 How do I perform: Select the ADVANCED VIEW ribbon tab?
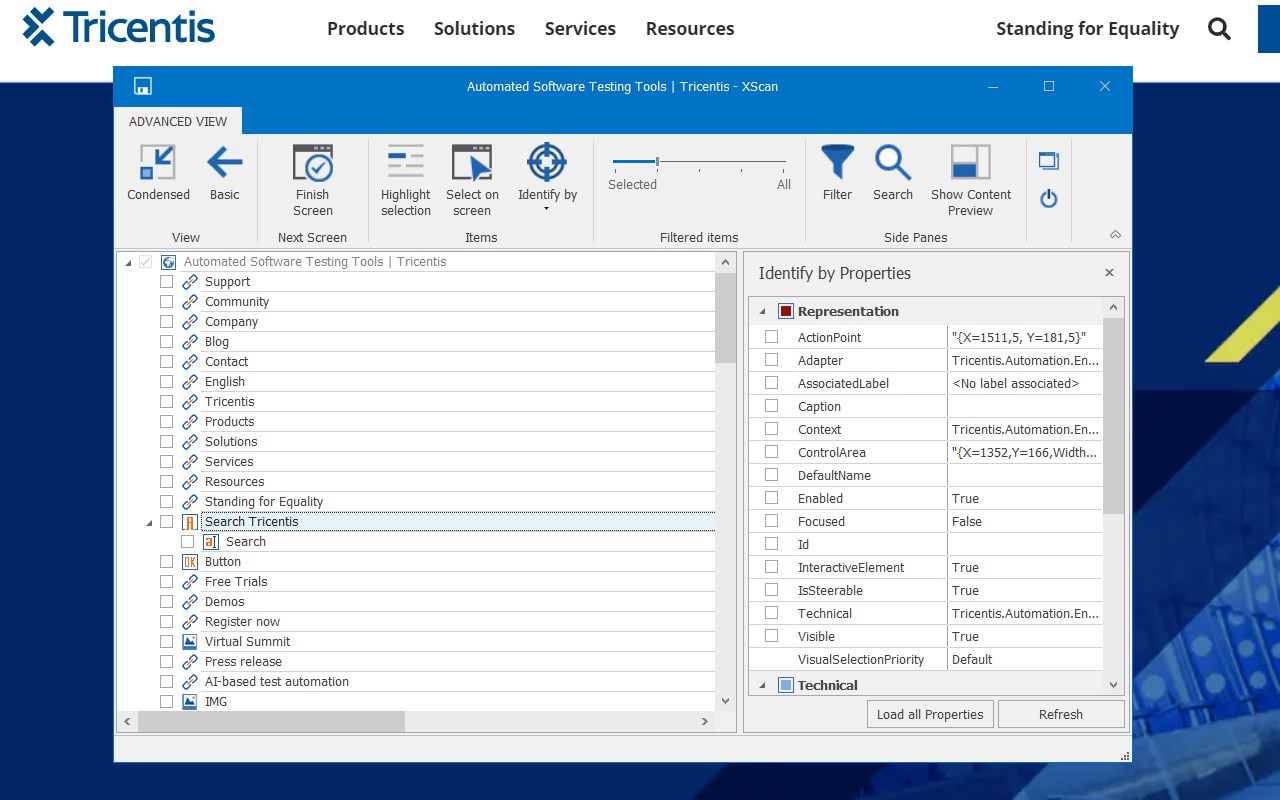pos(178,121)
